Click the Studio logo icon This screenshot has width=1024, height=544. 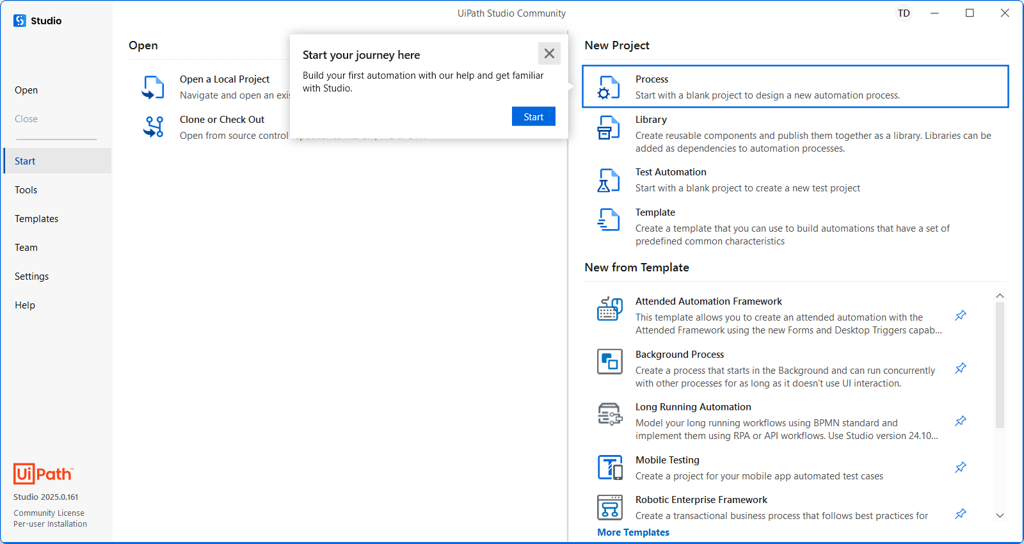click(20, 21)
